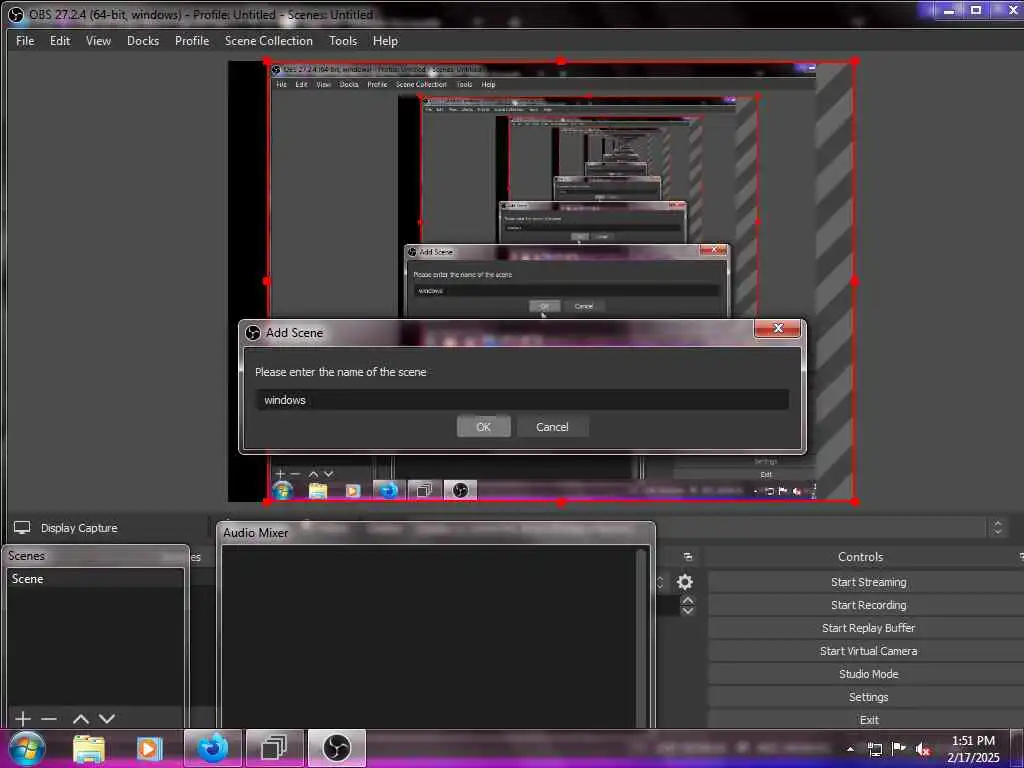Enable Studio Mode
Screen dimensions: 1024x768
point(868,673)
